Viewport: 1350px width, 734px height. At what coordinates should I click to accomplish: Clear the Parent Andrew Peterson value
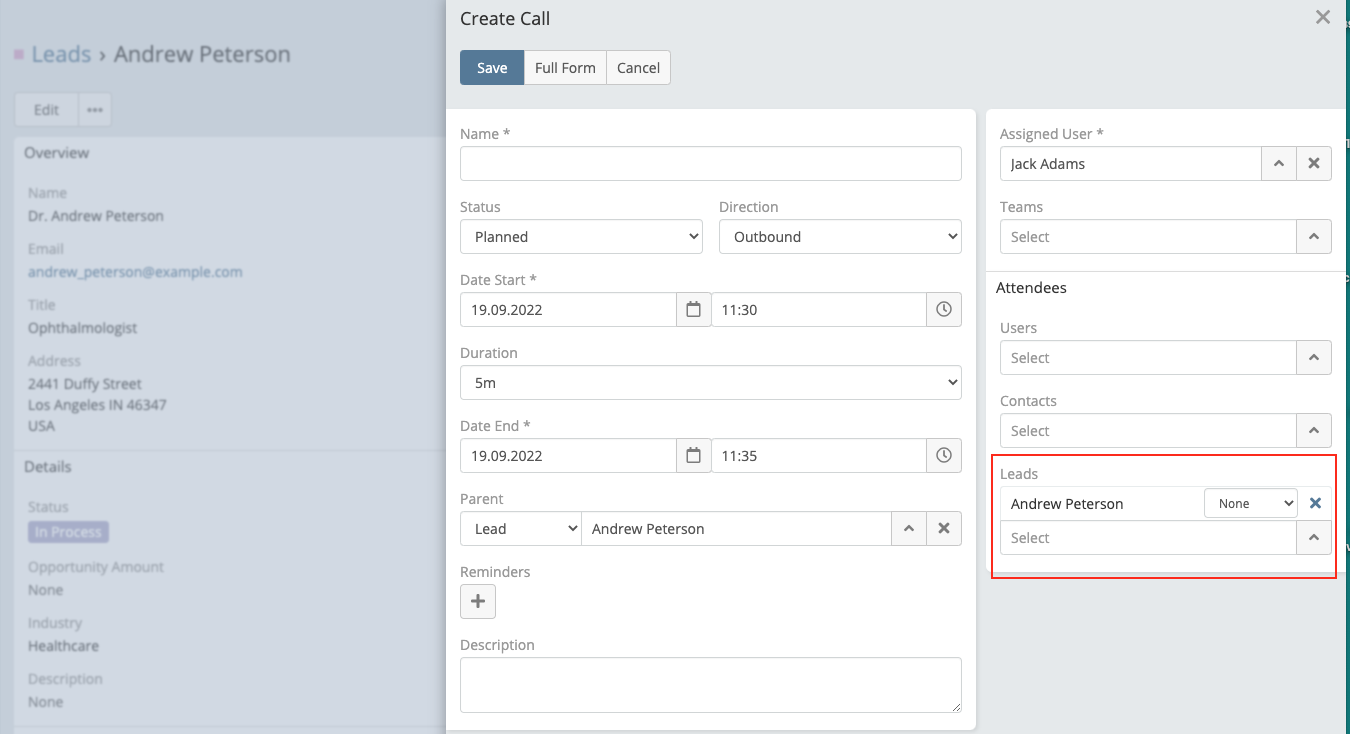[943, 529]
